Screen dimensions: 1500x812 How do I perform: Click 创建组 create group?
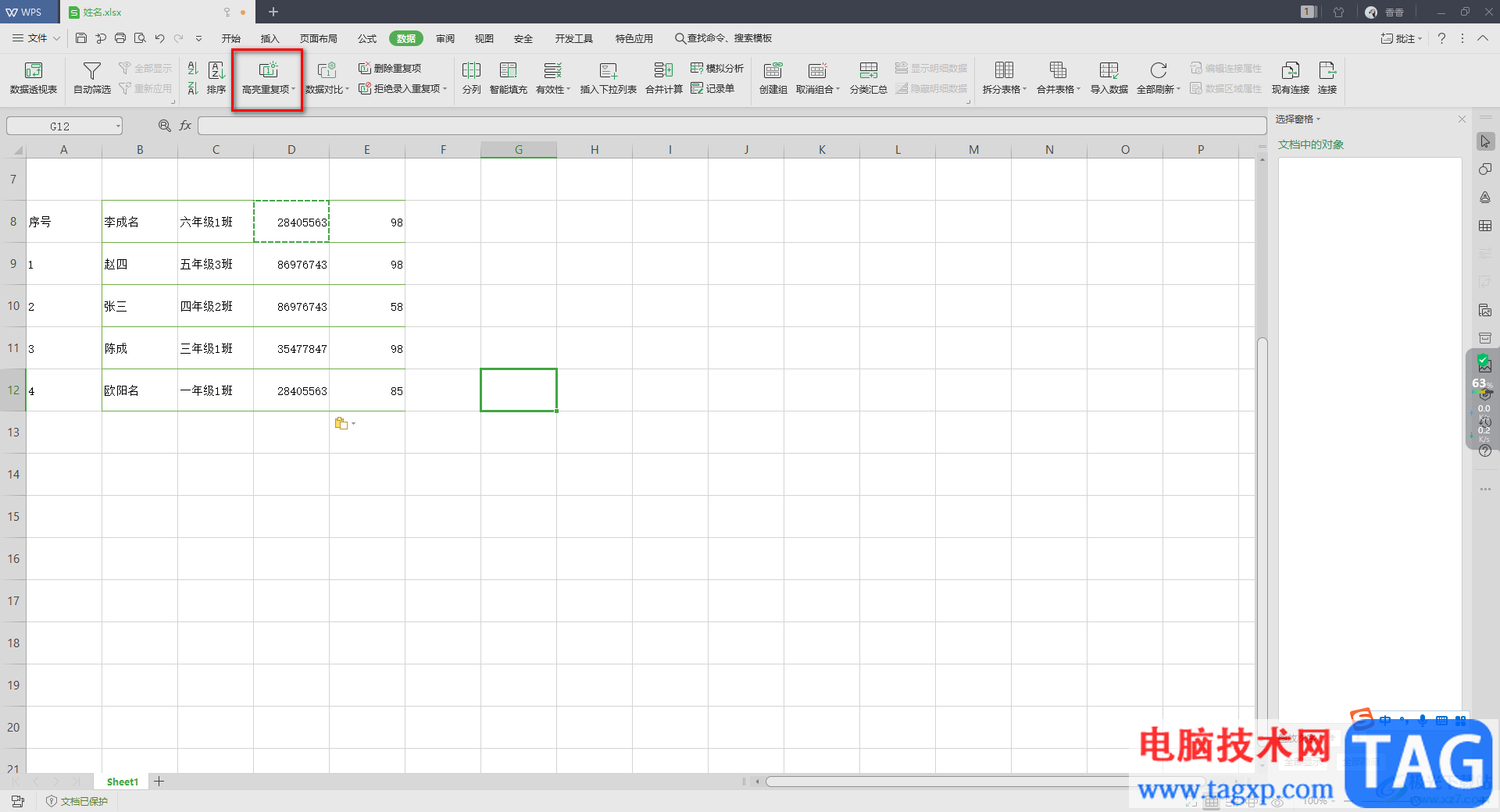pos(773,78)
